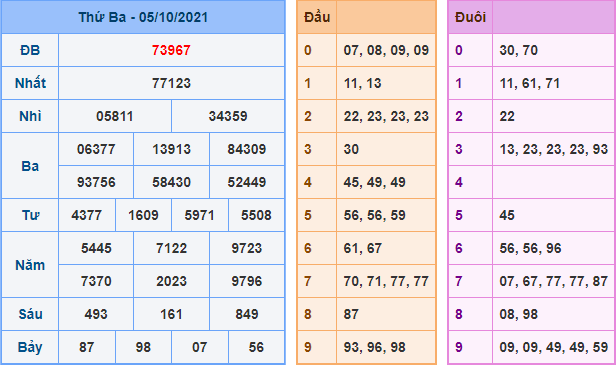This screenshot has width=616, height=365.
Task: Select the Sáu prize label
Action: pos(30,314)
